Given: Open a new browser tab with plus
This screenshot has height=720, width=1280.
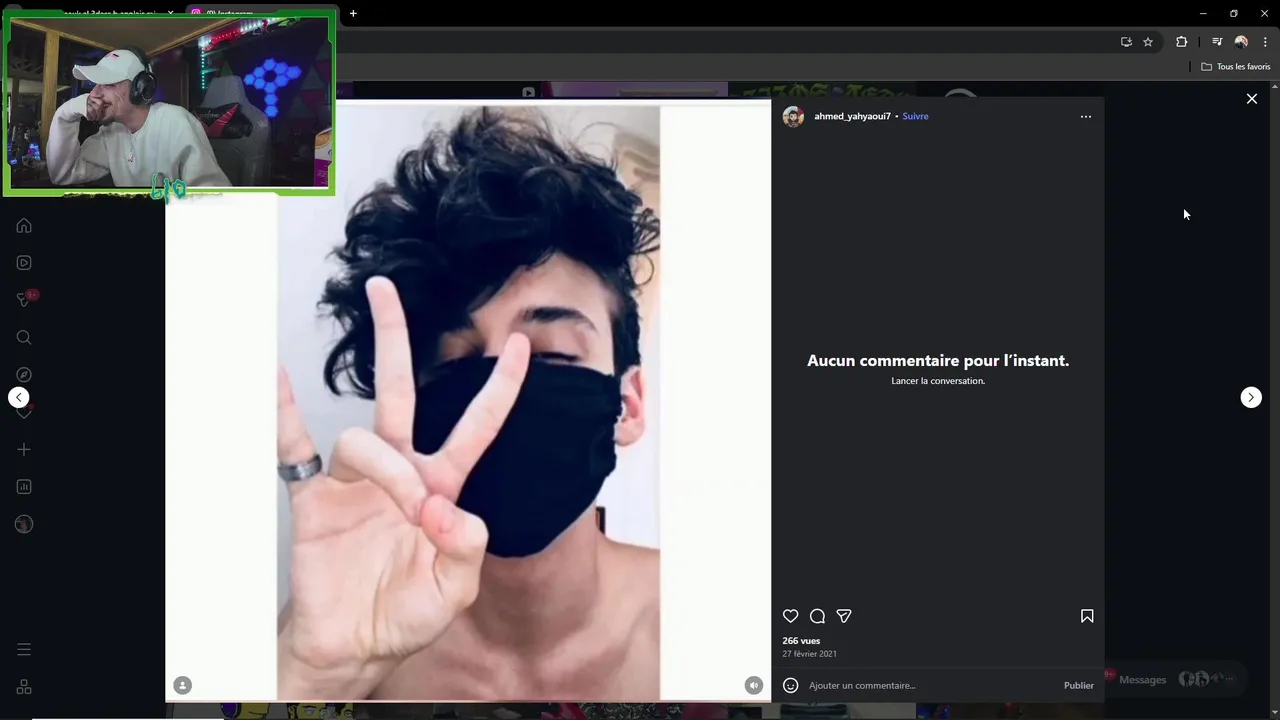Looking at the screenshot, I should click(353, 13).
